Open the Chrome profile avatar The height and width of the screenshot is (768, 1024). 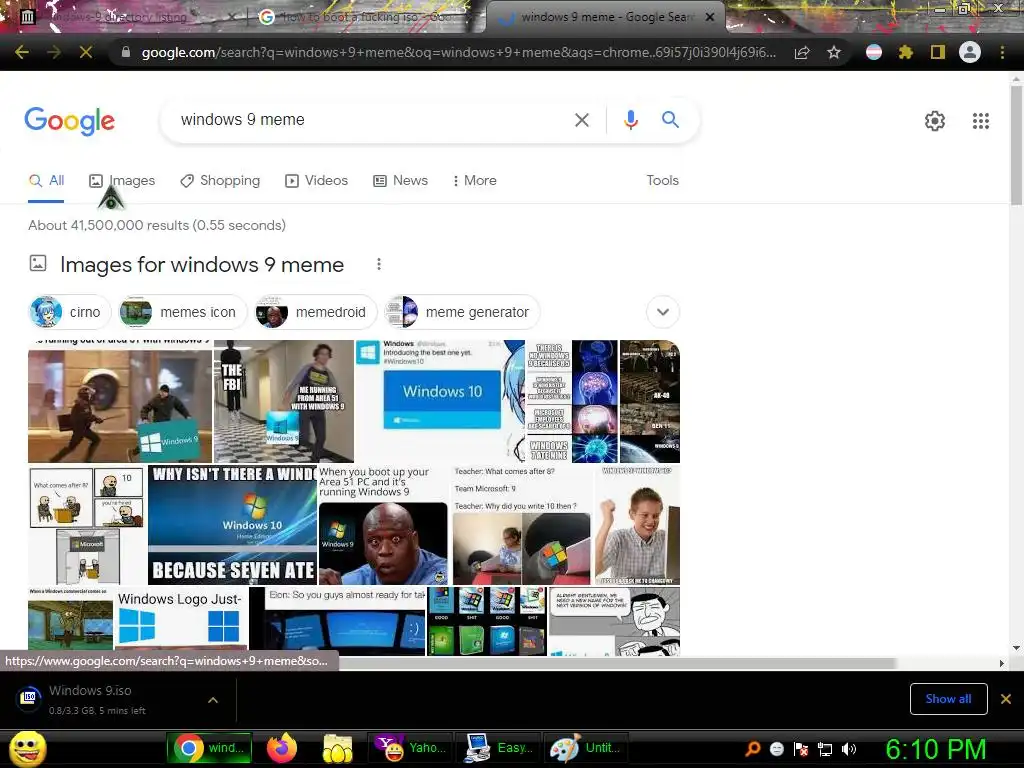pyautogui.click(x=970, y=52)
